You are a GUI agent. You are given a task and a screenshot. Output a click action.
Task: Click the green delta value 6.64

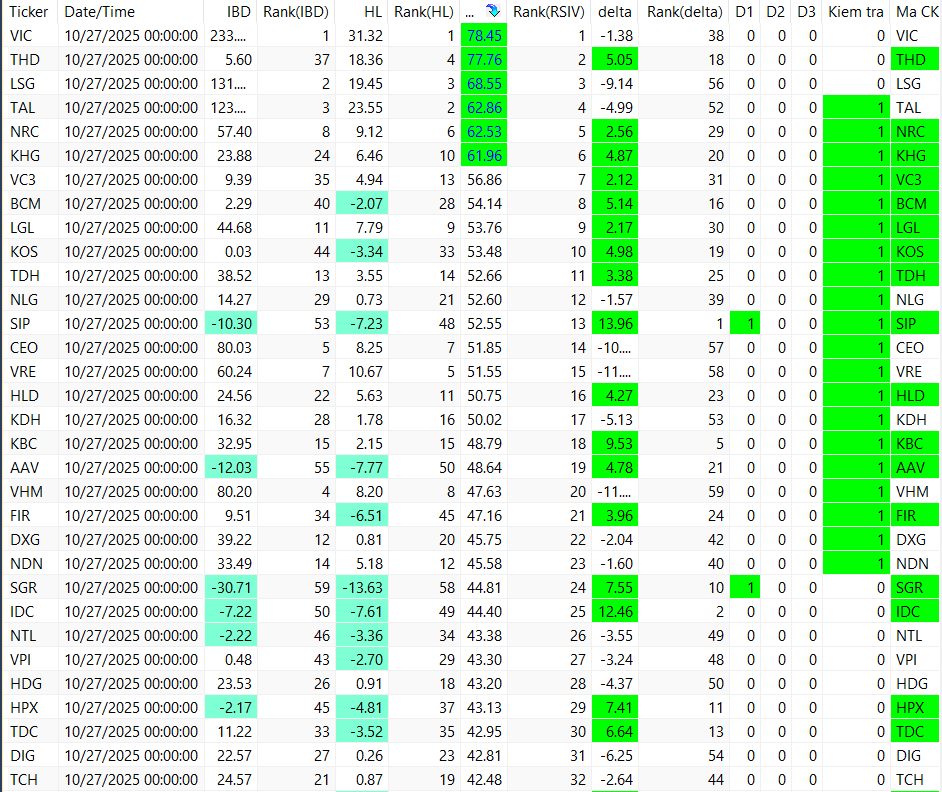tap(615, 731)
